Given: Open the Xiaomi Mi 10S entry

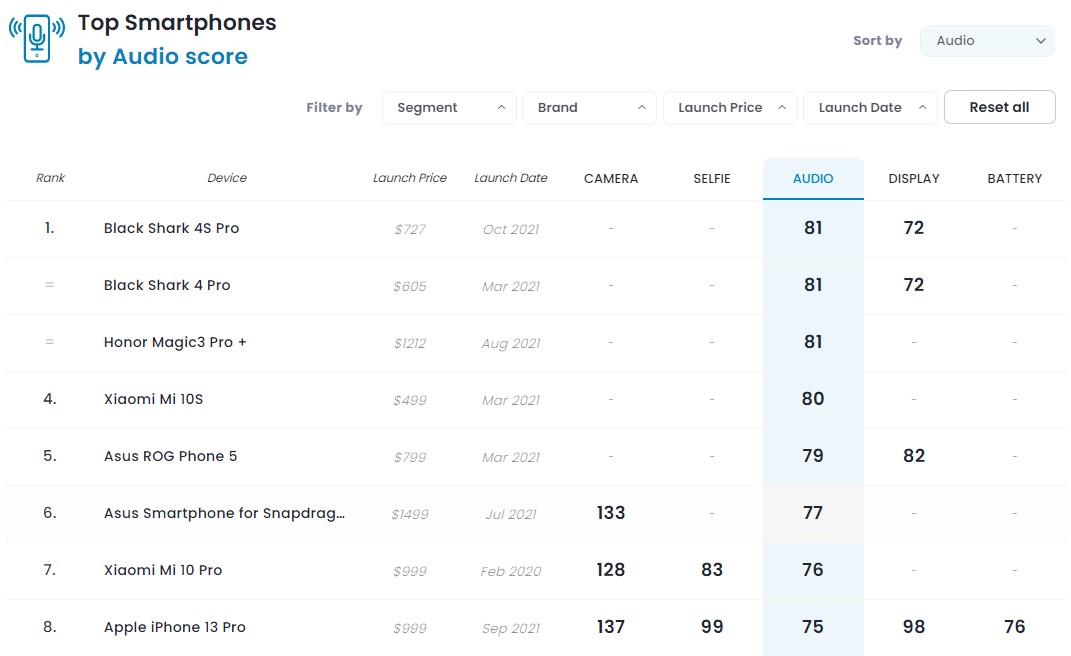Looking at the screenshot, I should (x=154, y=399).
